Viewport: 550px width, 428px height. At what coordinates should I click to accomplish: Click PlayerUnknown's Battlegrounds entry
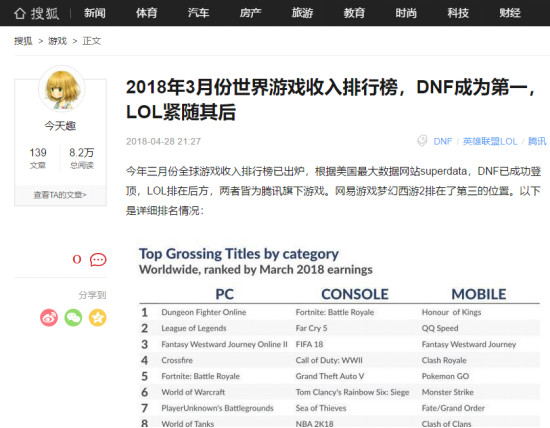[x=217, y=408]
